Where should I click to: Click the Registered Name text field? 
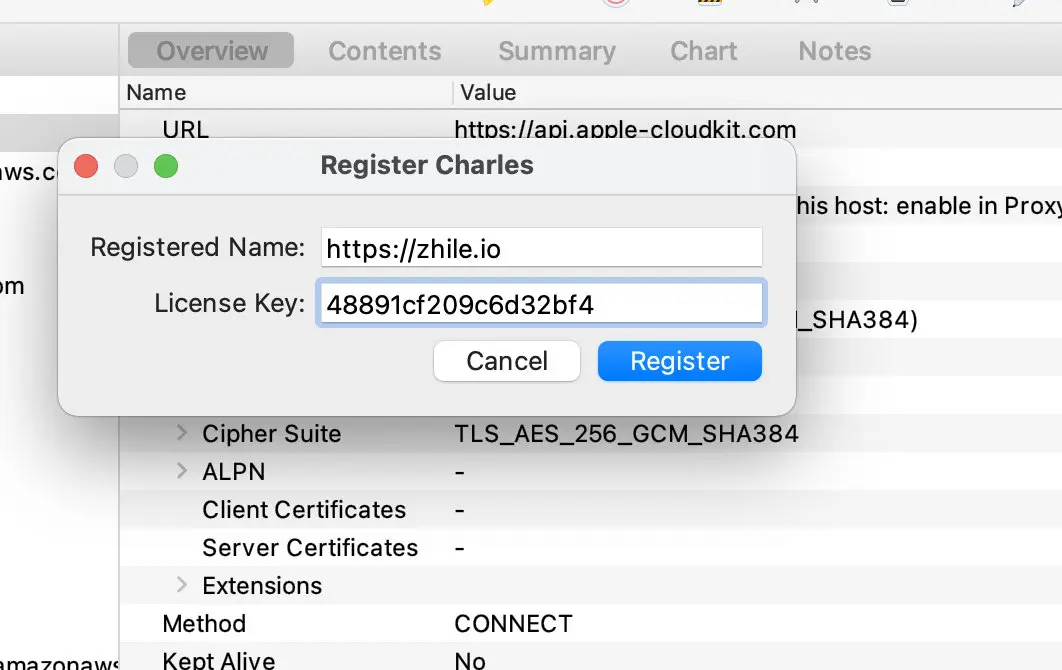point(541,248)
